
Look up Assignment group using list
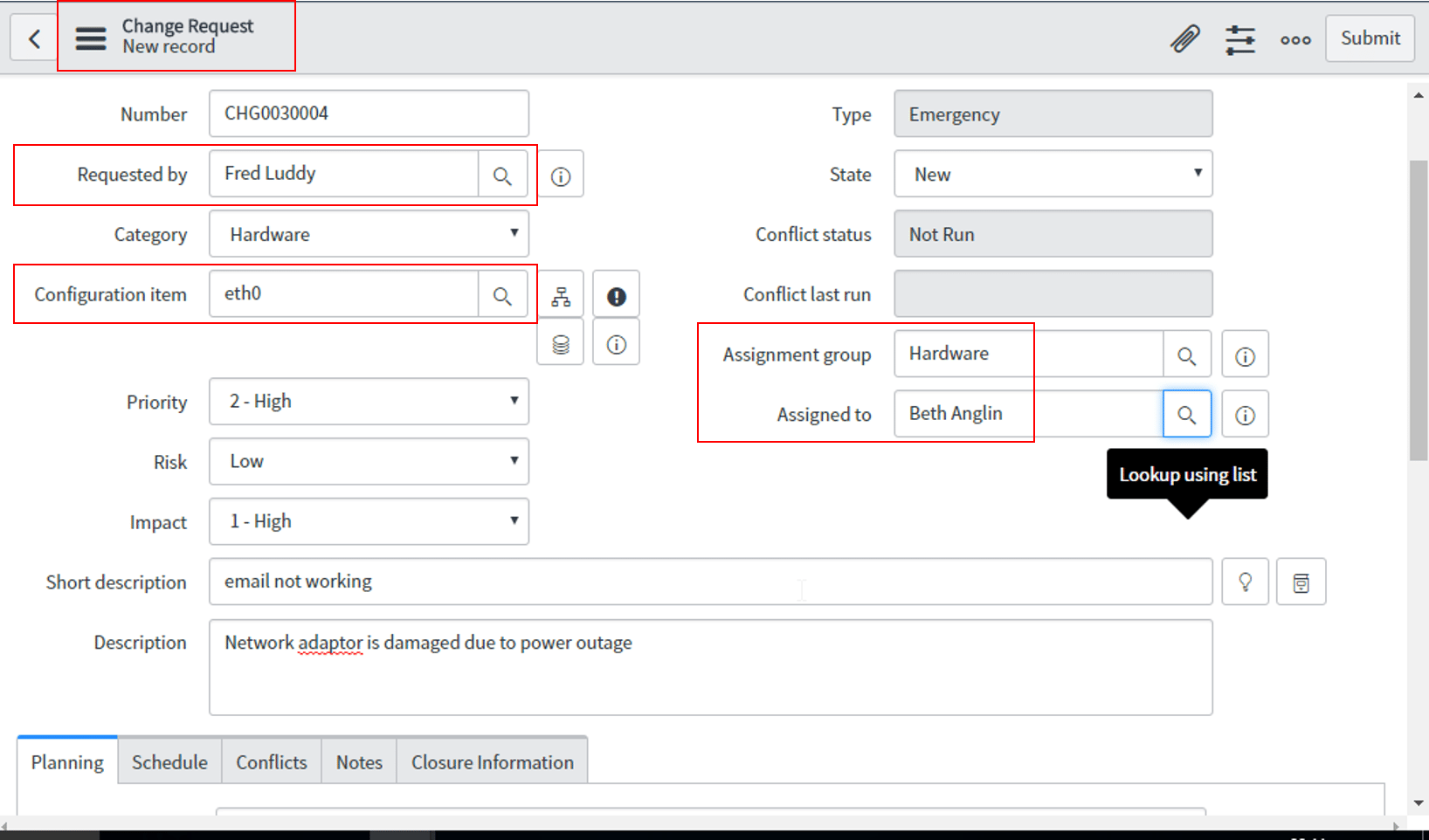[x=1187, y=355]
